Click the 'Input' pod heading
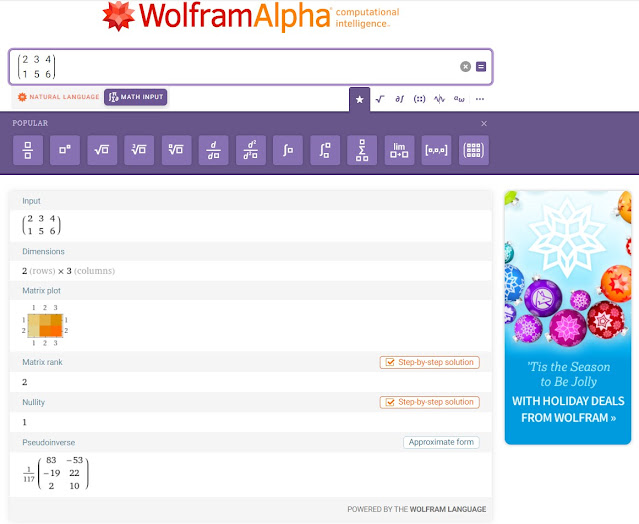The image size is (639, 524). click(x=31, y=201)
